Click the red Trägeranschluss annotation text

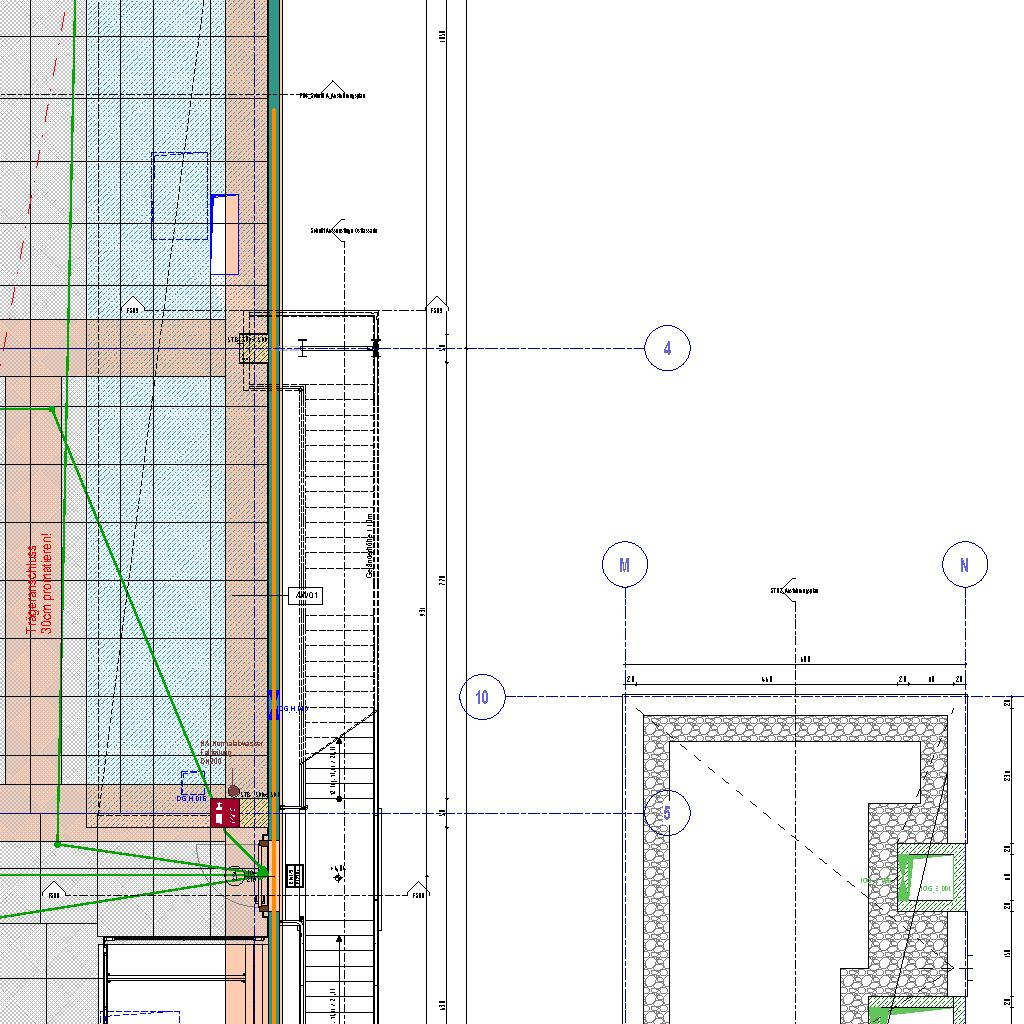pos(39,589)
